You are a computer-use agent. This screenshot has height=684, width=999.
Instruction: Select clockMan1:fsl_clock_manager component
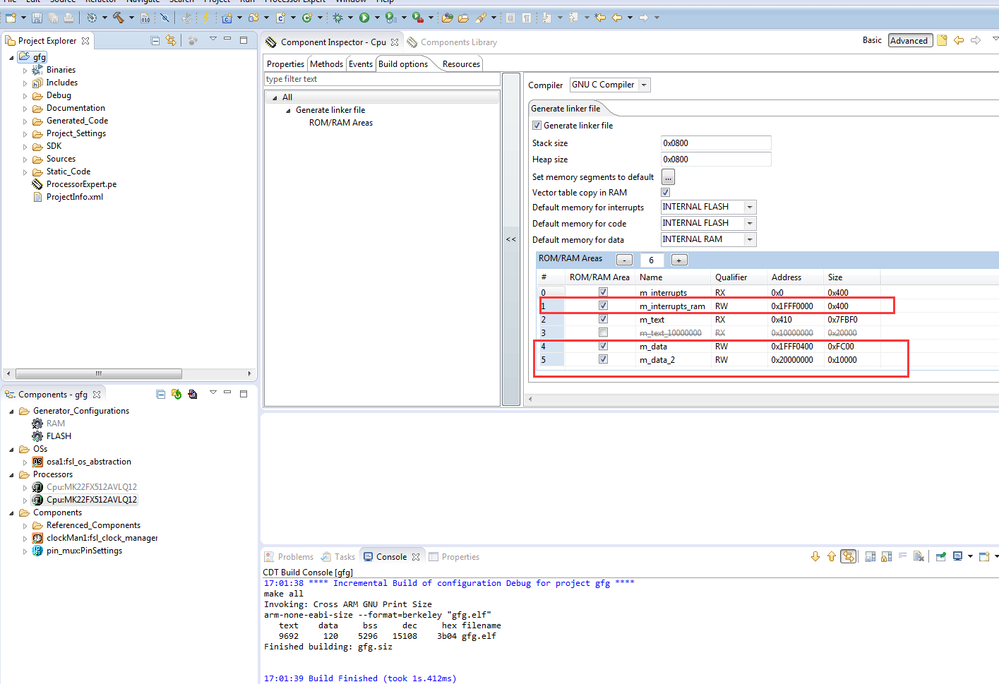coord(102,538)
